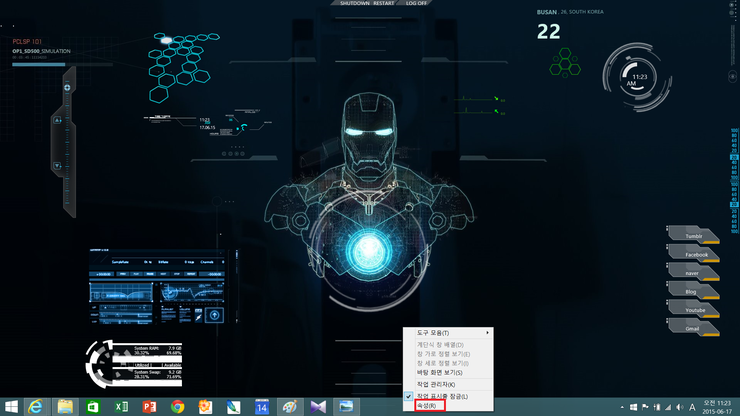
Task: Click the Windows logo tray icon
Action: pyautogui.click(x=633, y=407)
